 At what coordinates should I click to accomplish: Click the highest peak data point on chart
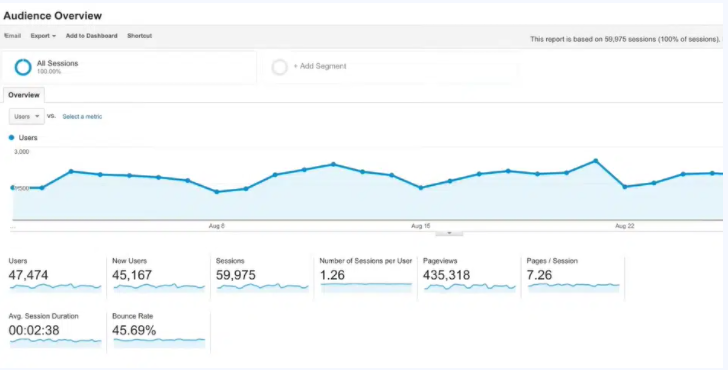tap(596, 161)
